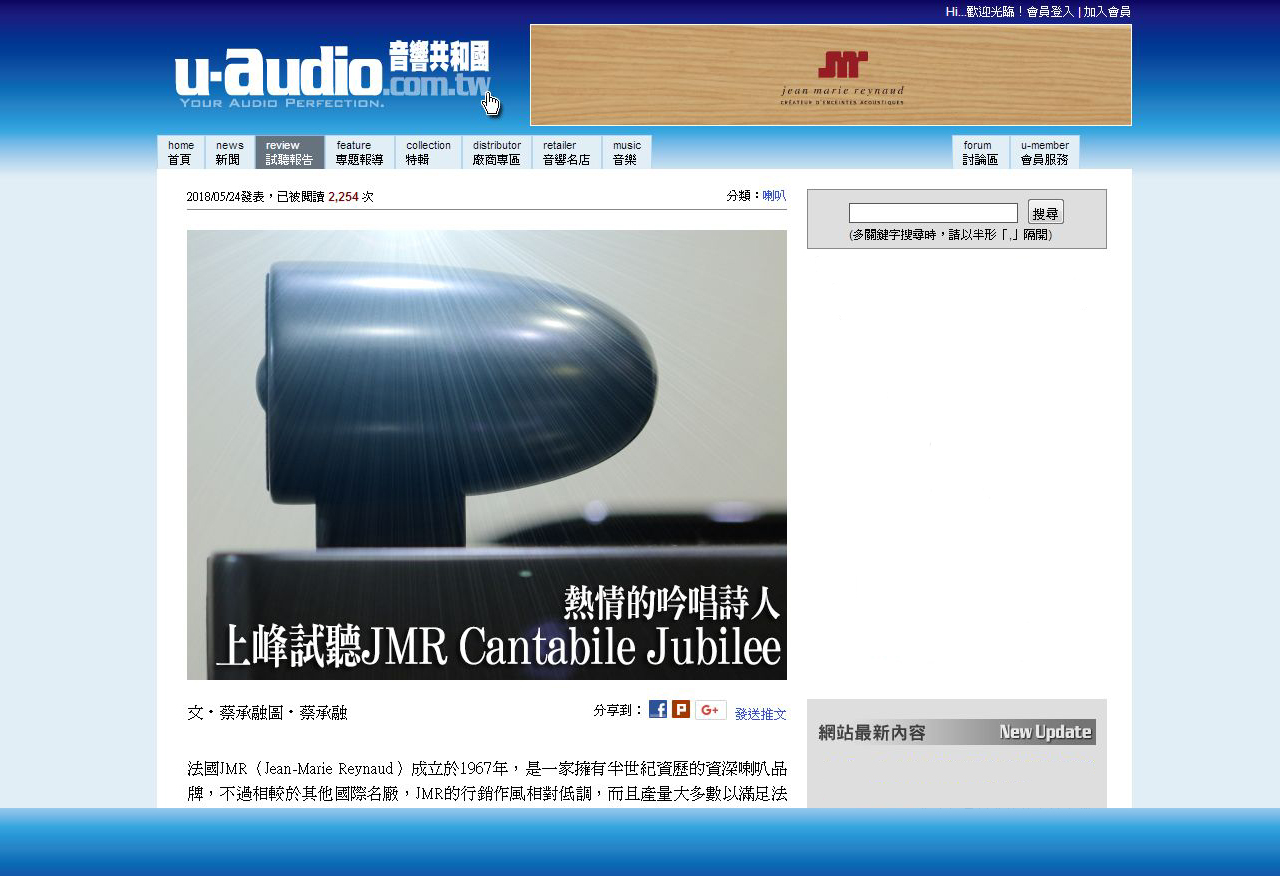Open the 喇叭 category link

[774, 196]
